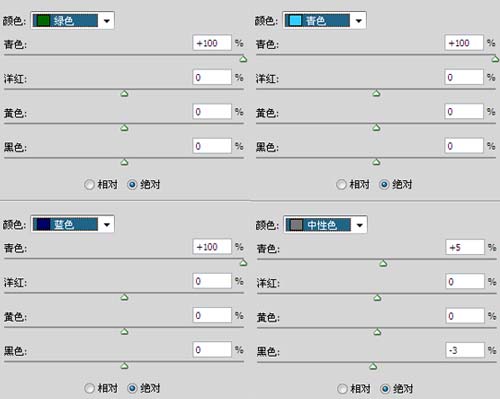Click the 青色 +100 field in 蓝色 panel
Screen dimensions: 500x399
click(212, 247)
